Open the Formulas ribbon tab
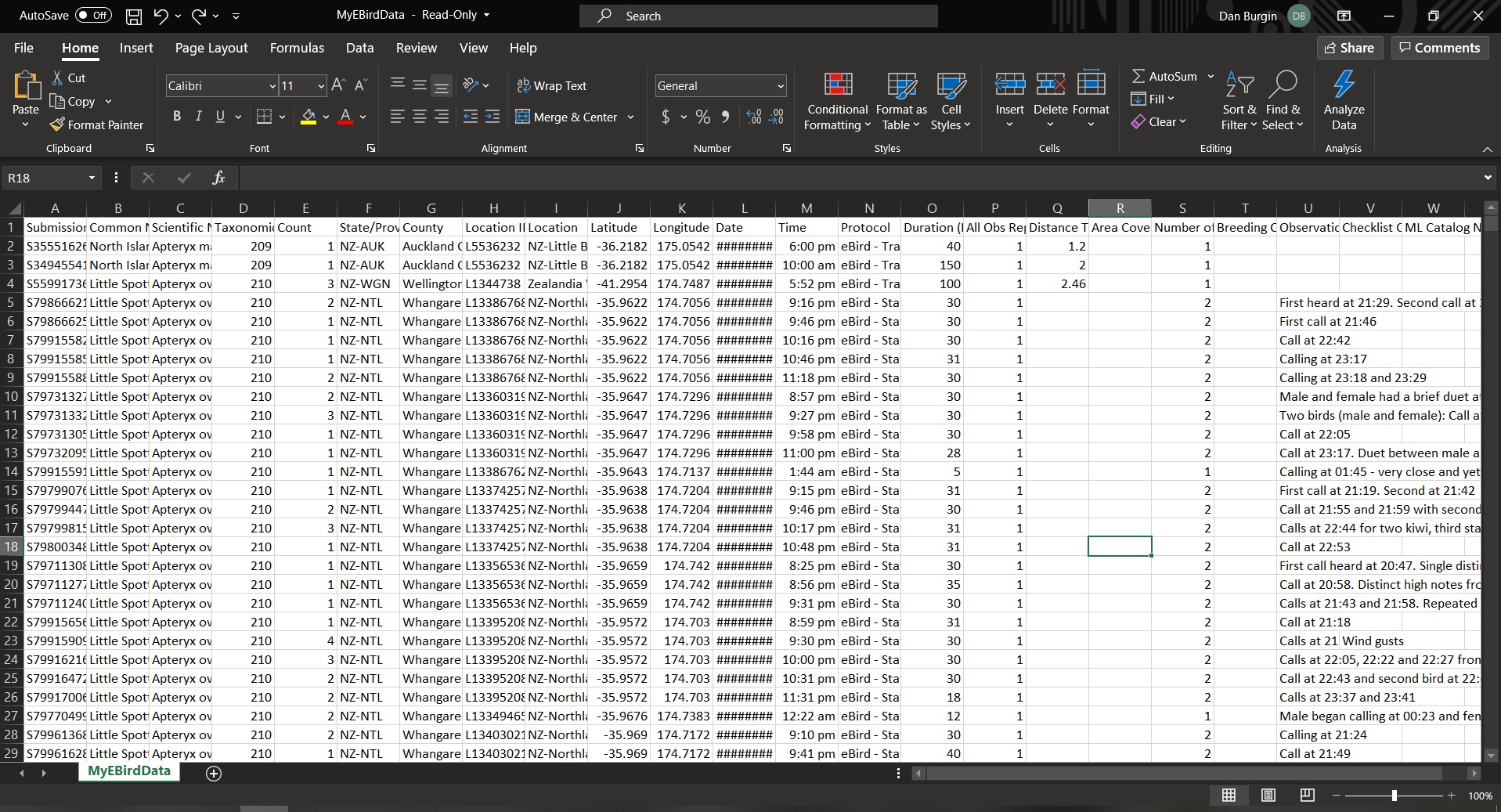This screenshot has width=1501, height=812. click(x=297, y=48)
